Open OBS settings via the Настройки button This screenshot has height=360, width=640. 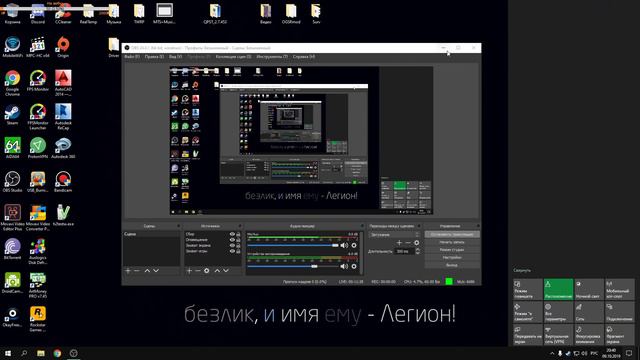pos(452,258)
